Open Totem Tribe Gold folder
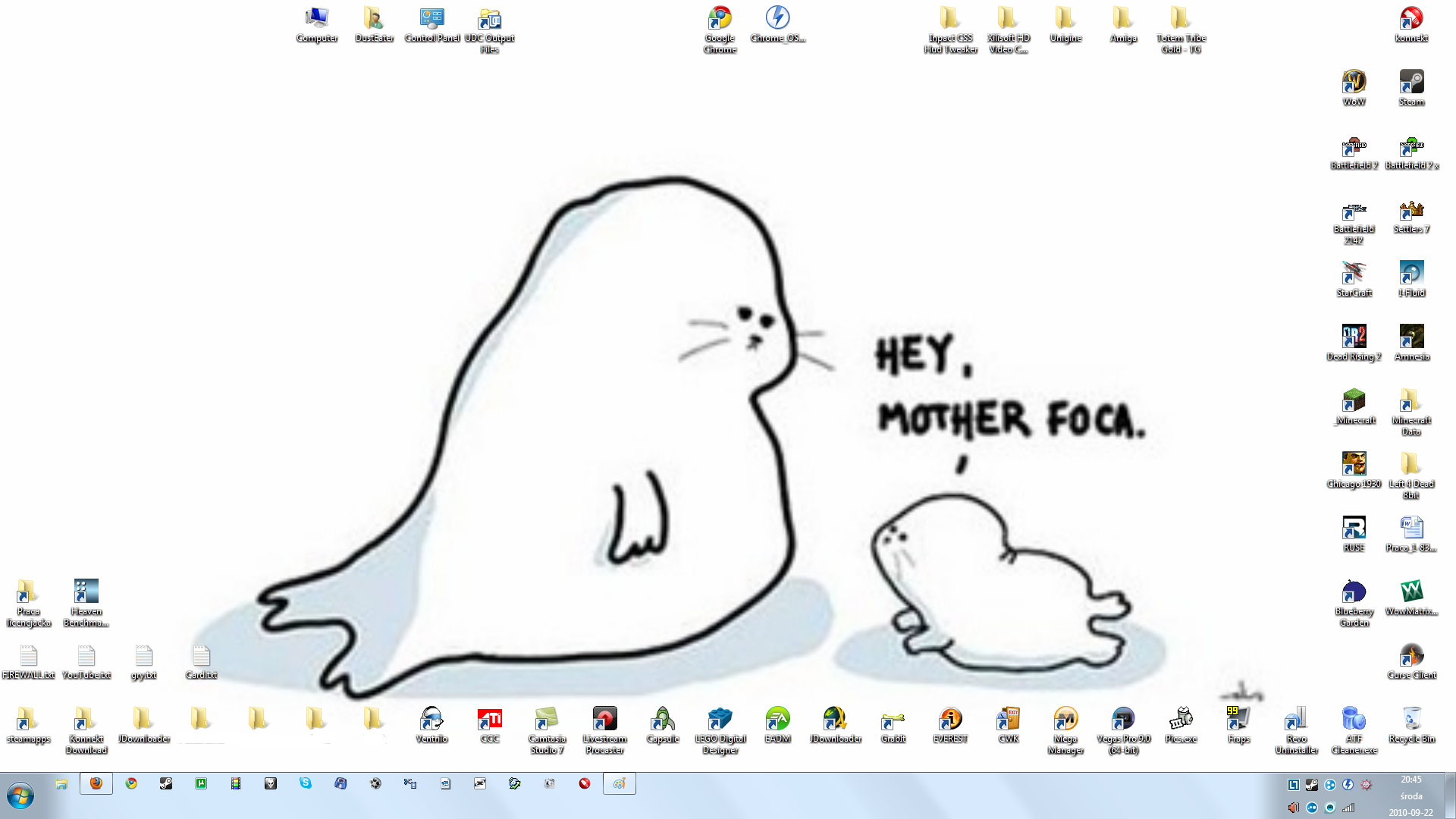Viewport: 1456px width, 819px height. (1181, 30)
